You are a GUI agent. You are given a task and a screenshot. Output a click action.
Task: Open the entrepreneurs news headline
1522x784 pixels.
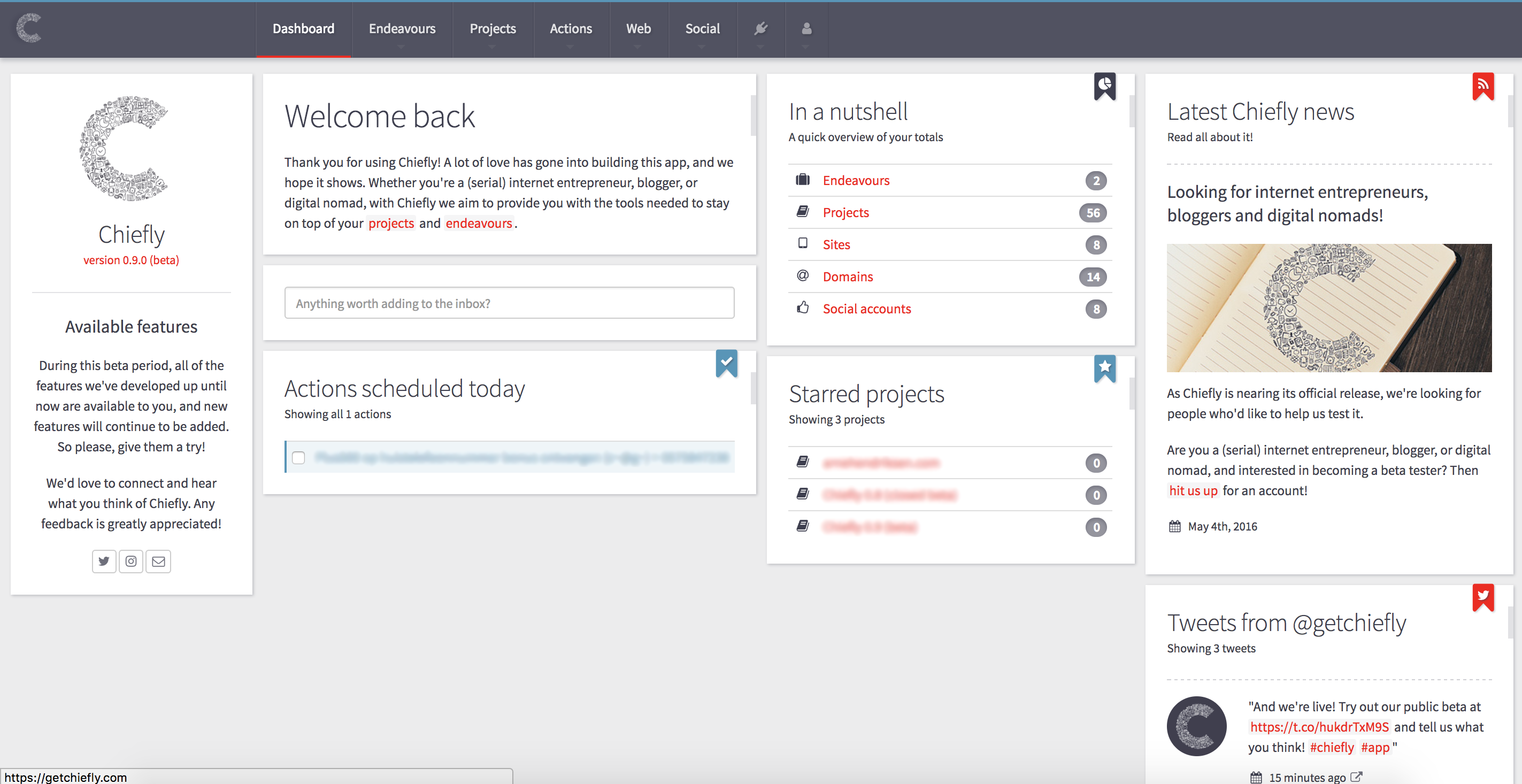(1297, 203)
